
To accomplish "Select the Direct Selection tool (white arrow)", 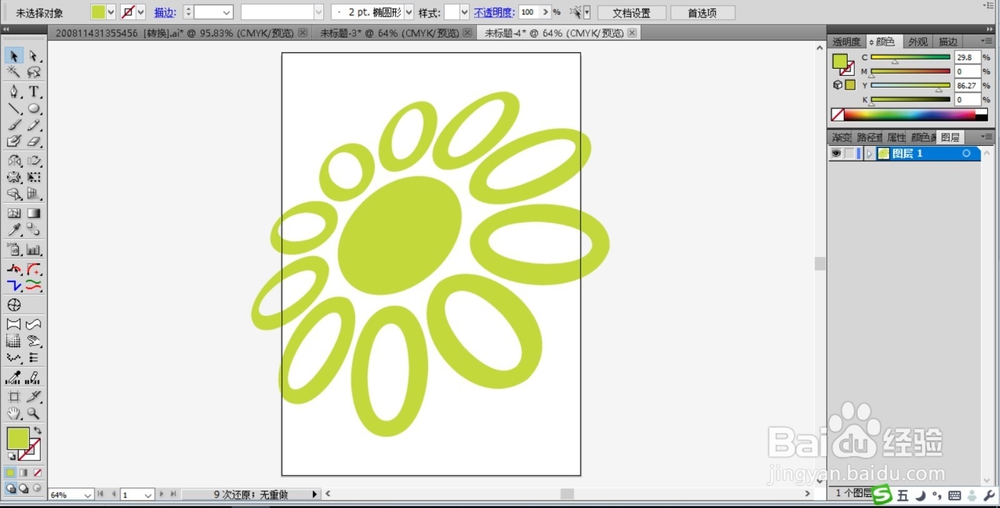I will click(x=33, y=56).
